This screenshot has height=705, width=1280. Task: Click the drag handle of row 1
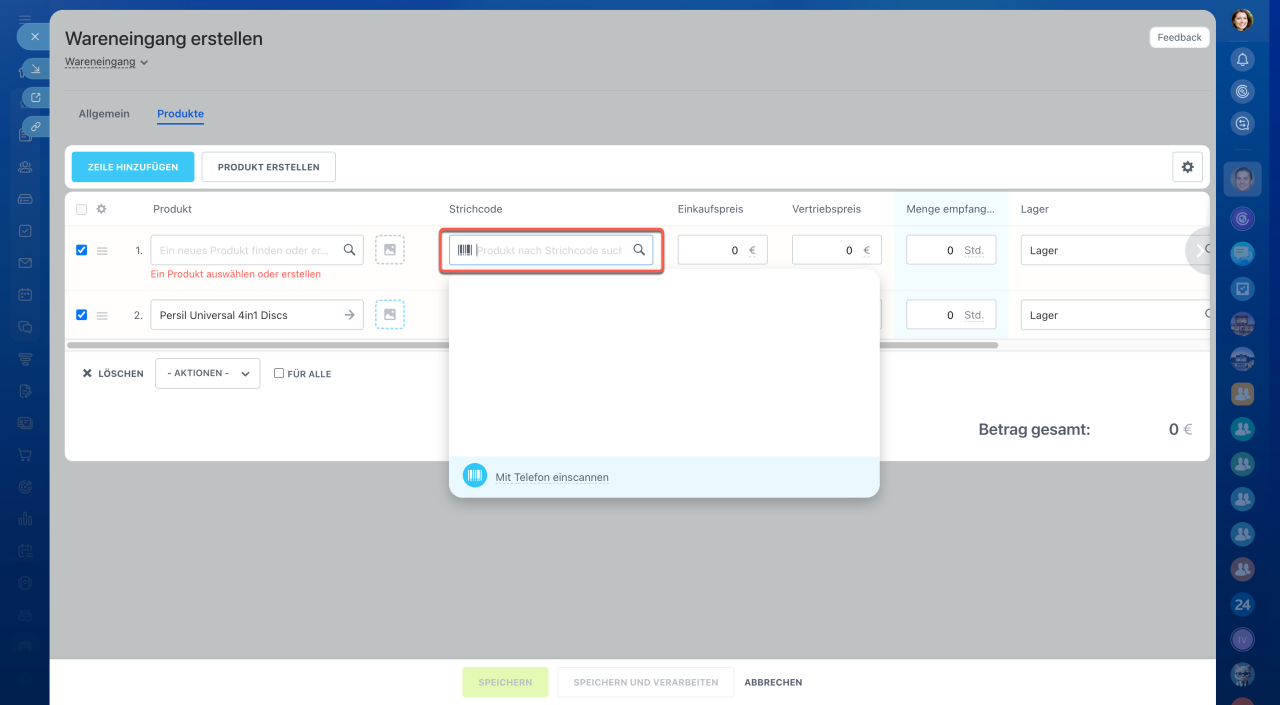click(x=101, y=250)
